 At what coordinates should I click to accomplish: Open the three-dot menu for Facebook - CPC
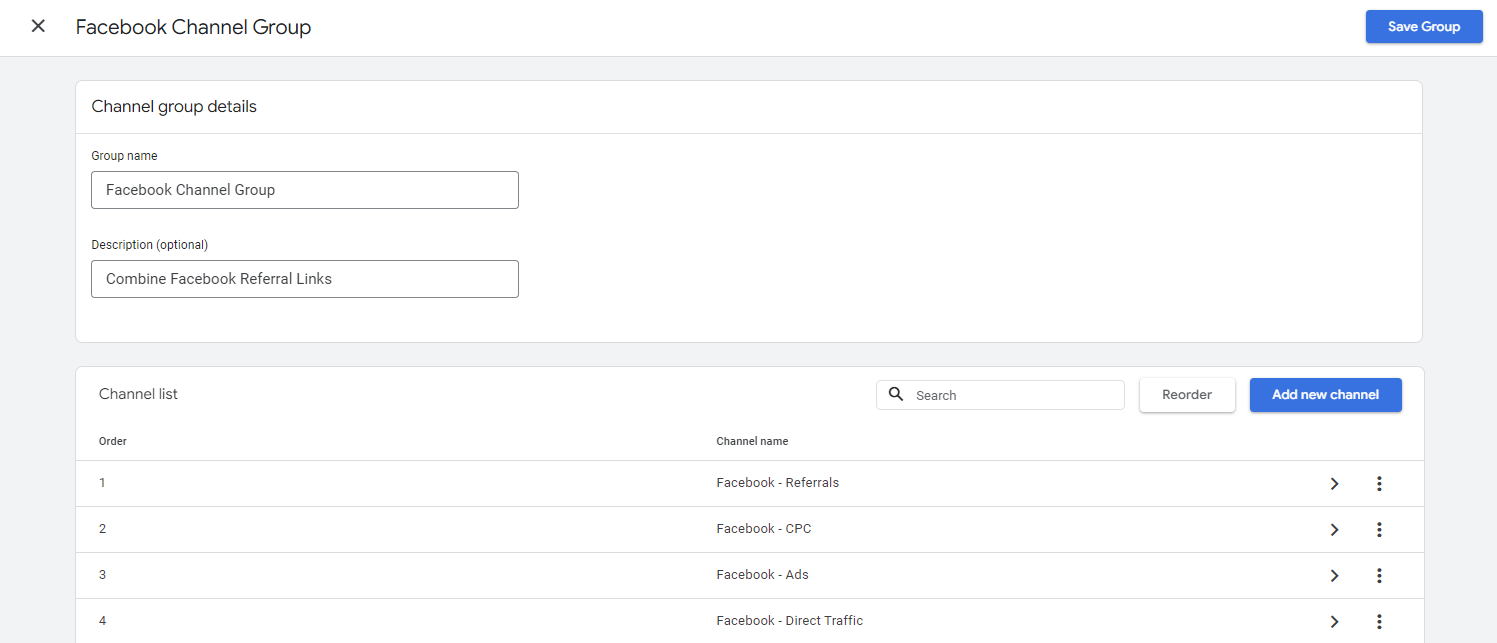(x=1379, y=529)
